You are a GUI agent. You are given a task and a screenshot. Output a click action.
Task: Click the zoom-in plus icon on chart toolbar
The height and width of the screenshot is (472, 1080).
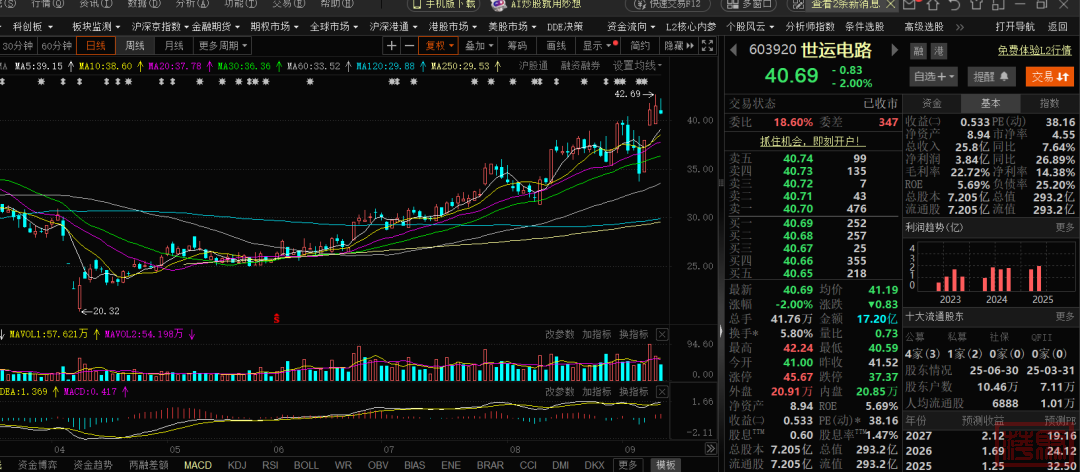[392, 45]
